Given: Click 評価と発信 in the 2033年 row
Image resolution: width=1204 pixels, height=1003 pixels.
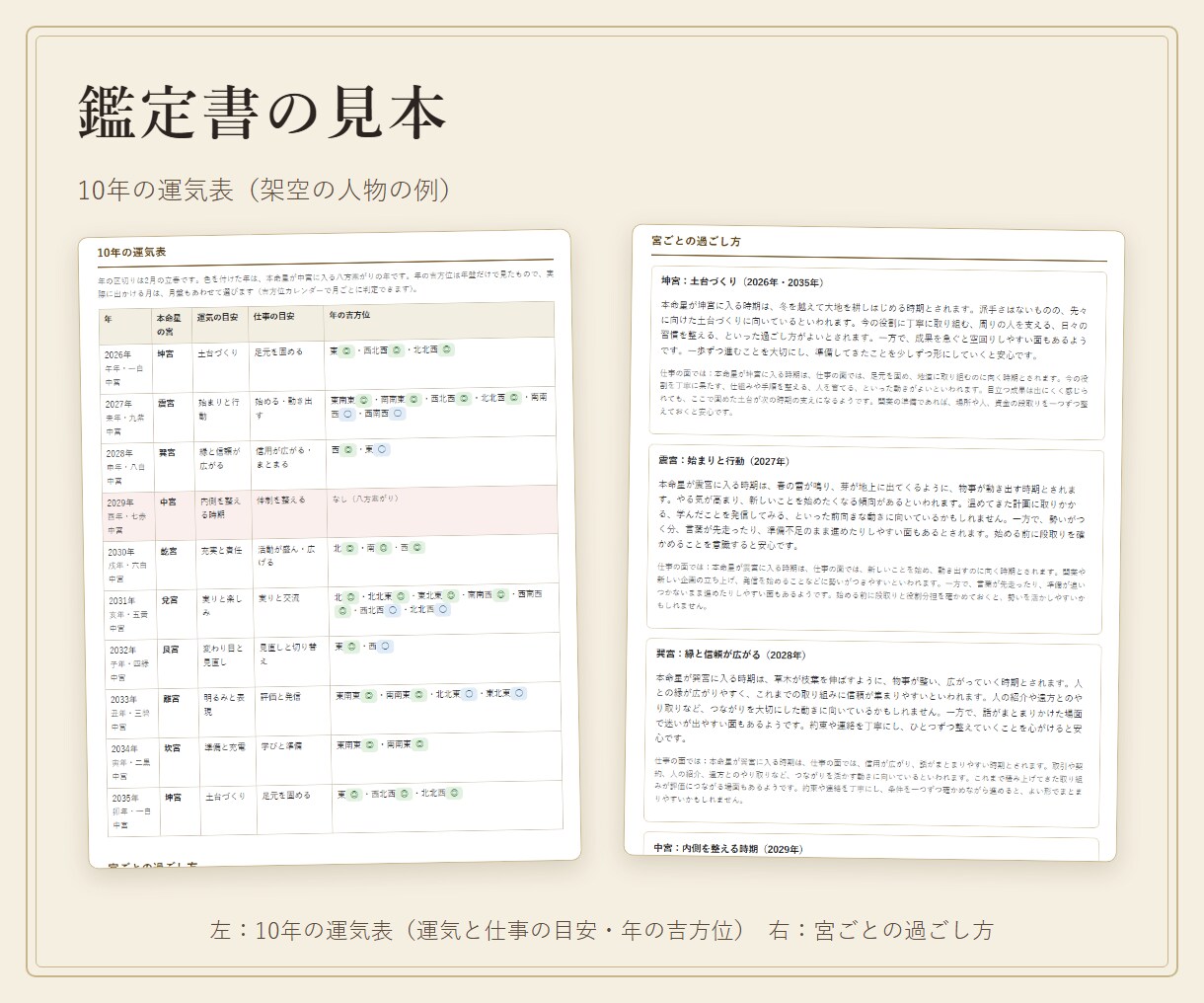Looking at the screenshot, I should click(x=280, y=696).
